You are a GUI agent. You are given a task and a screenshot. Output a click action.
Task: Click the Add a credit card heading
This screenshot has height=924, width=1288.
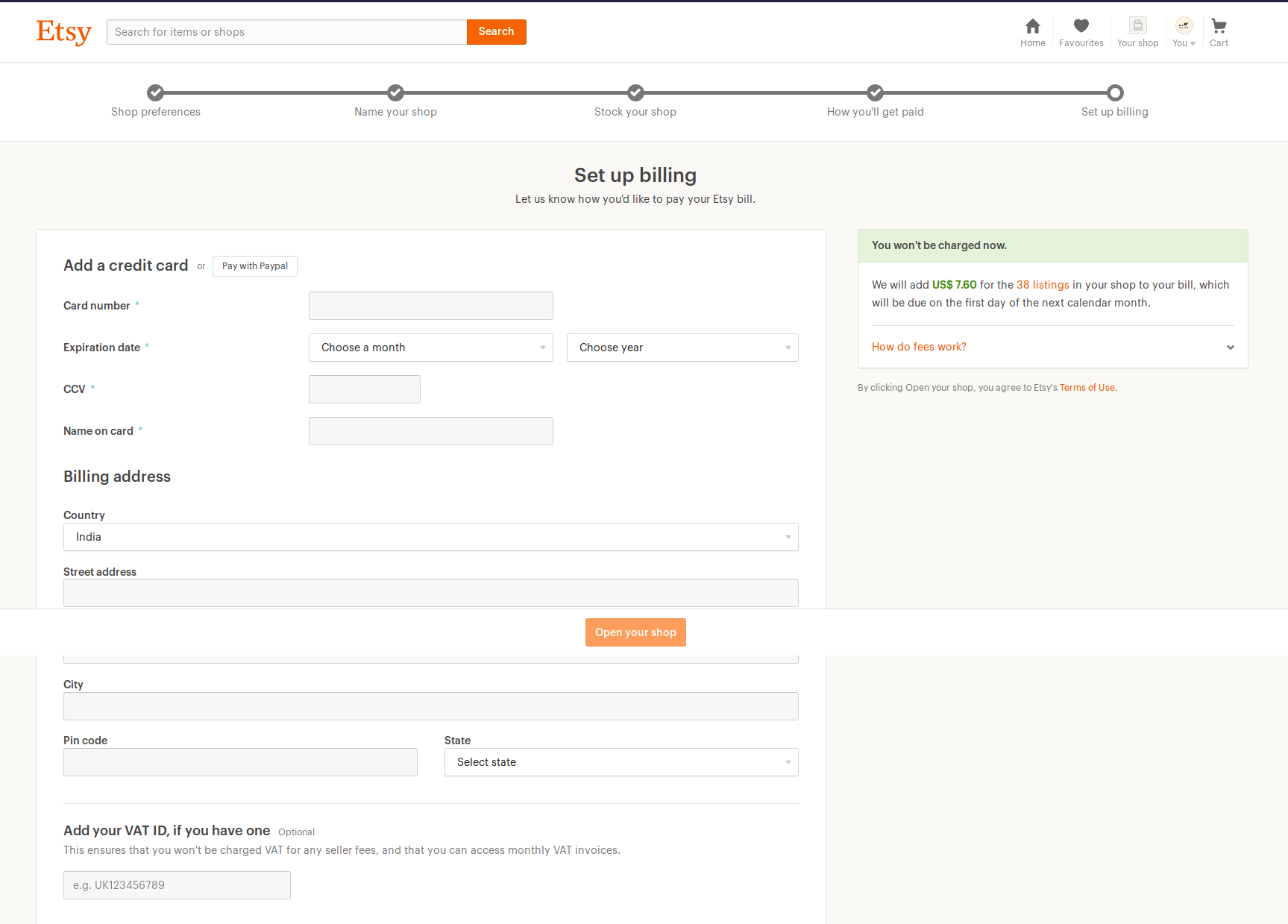pos(126,265)
